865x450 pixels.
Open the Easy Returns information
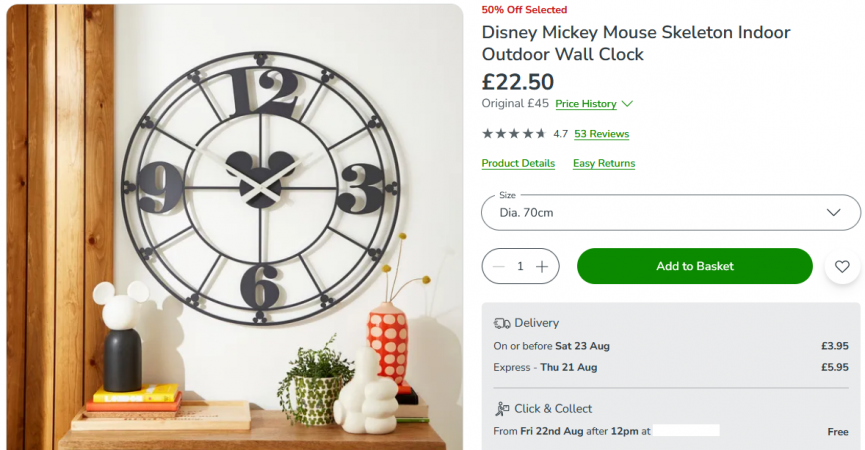click(x=604, y=163)
